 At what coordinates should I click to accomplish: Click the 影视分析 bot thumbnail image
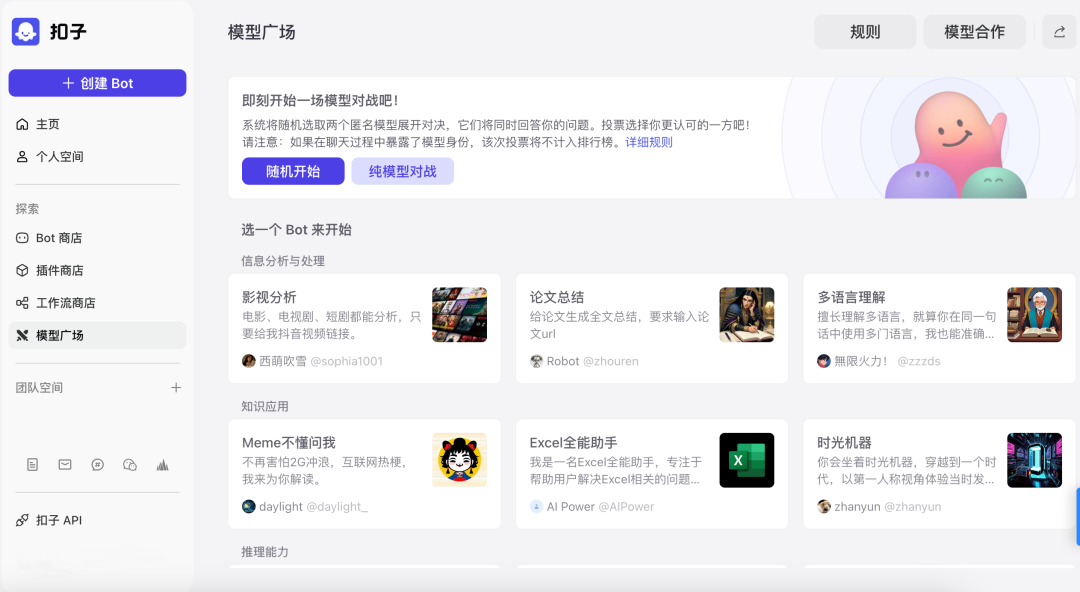[459, 313]
